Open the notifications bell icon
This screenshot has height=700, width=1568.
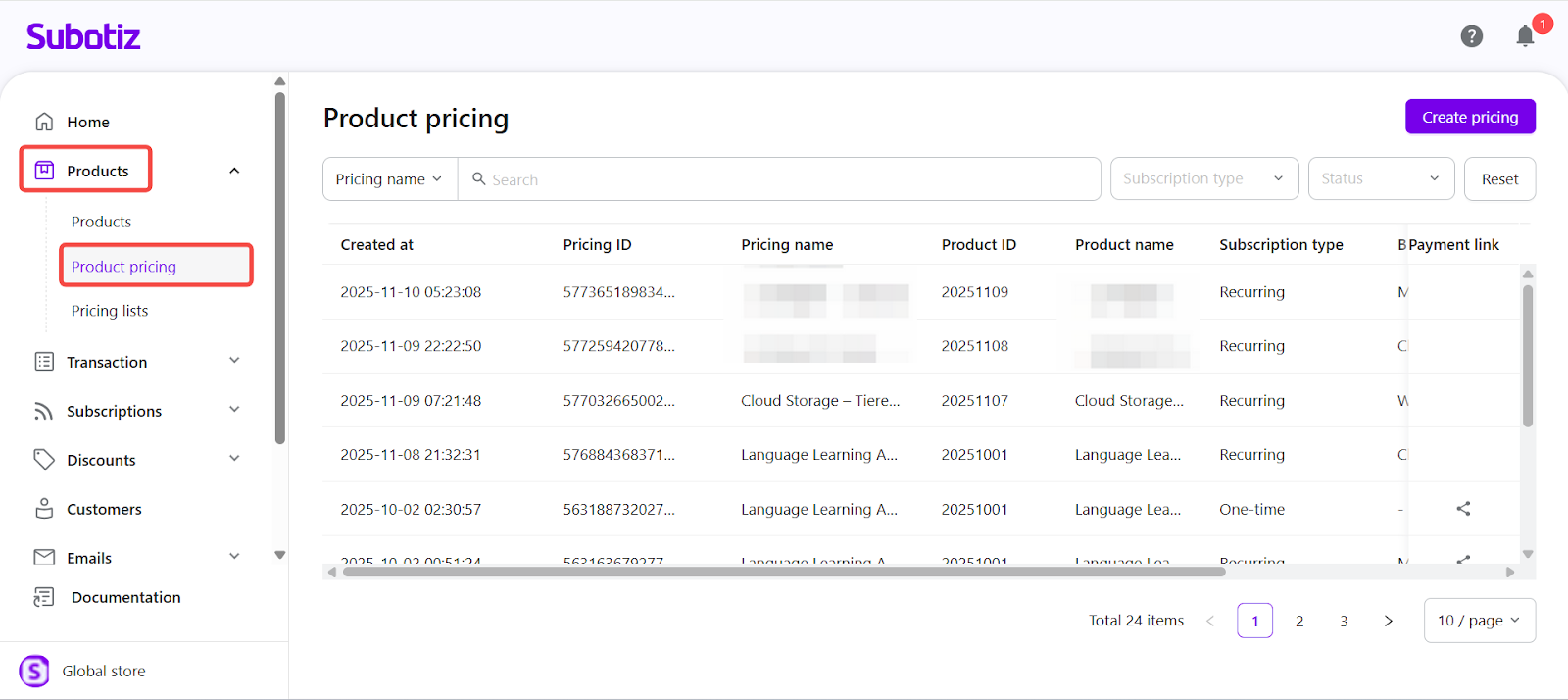point(1525,36)
